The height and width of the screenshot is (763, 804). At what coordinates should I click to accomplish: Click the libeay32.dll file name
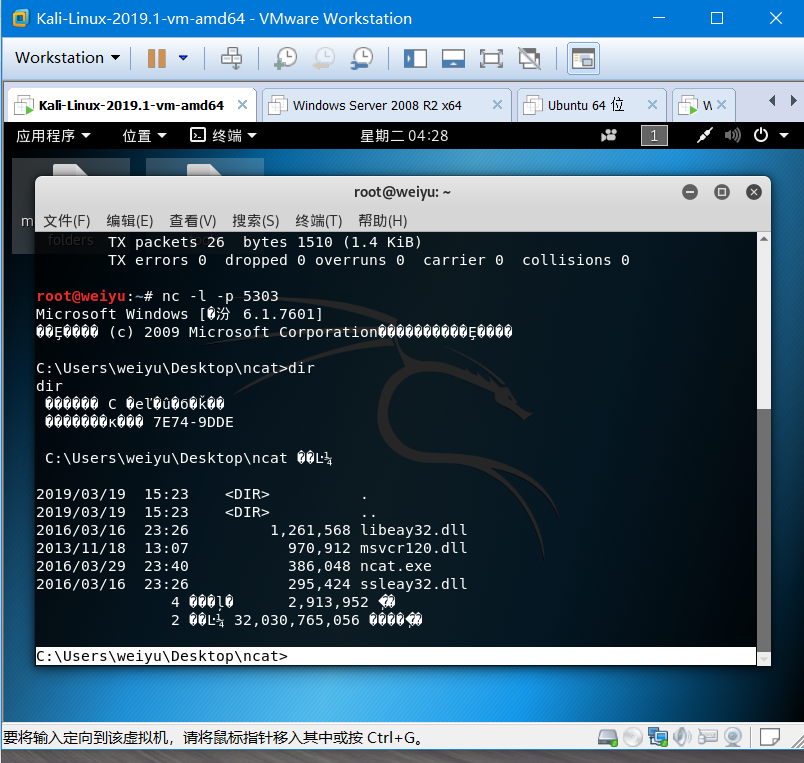point(413,530)
